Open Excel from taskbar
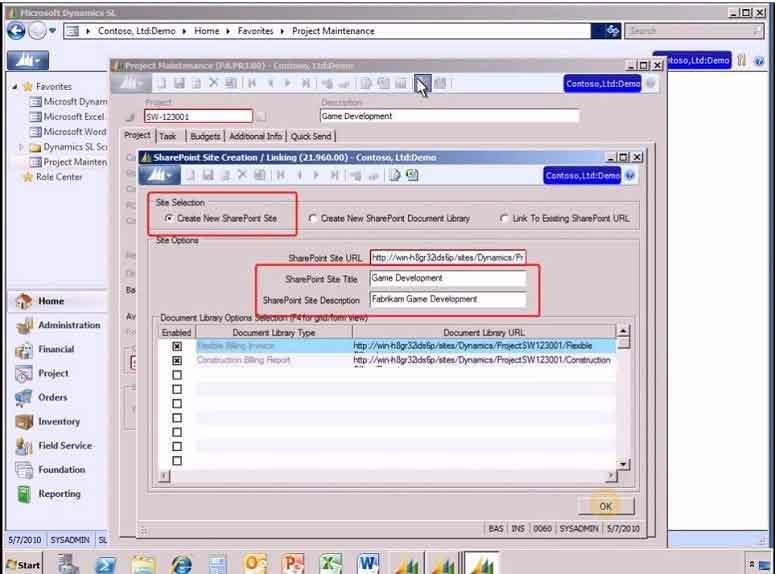 coord(331,564)
